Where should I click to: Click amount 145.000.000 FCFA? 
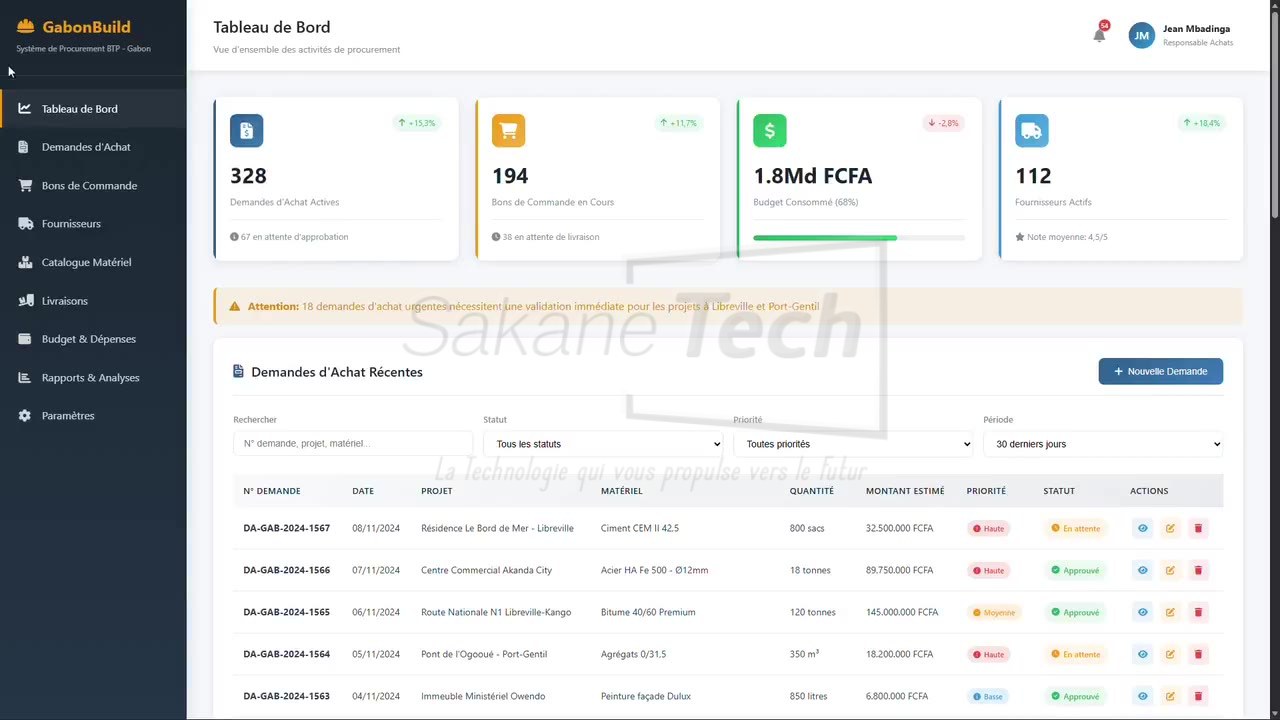pyautogui.click(x=902, y=612)
